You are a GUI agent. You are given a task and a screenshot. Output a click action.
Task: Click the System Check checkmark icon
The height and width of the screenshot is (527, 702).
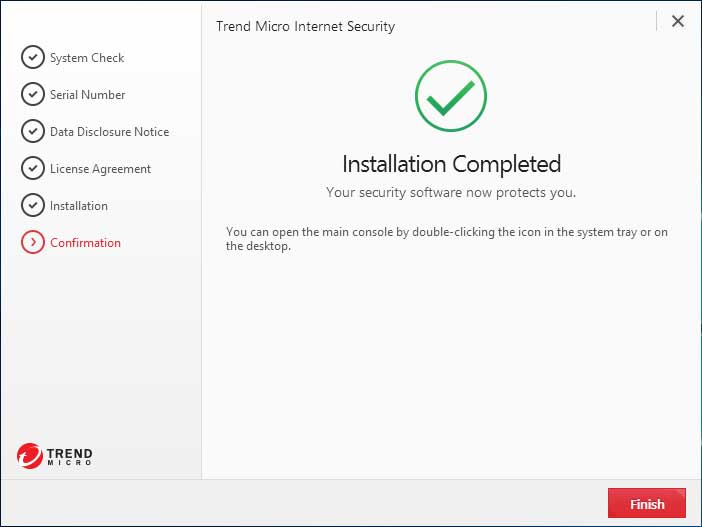pos(33,57)
